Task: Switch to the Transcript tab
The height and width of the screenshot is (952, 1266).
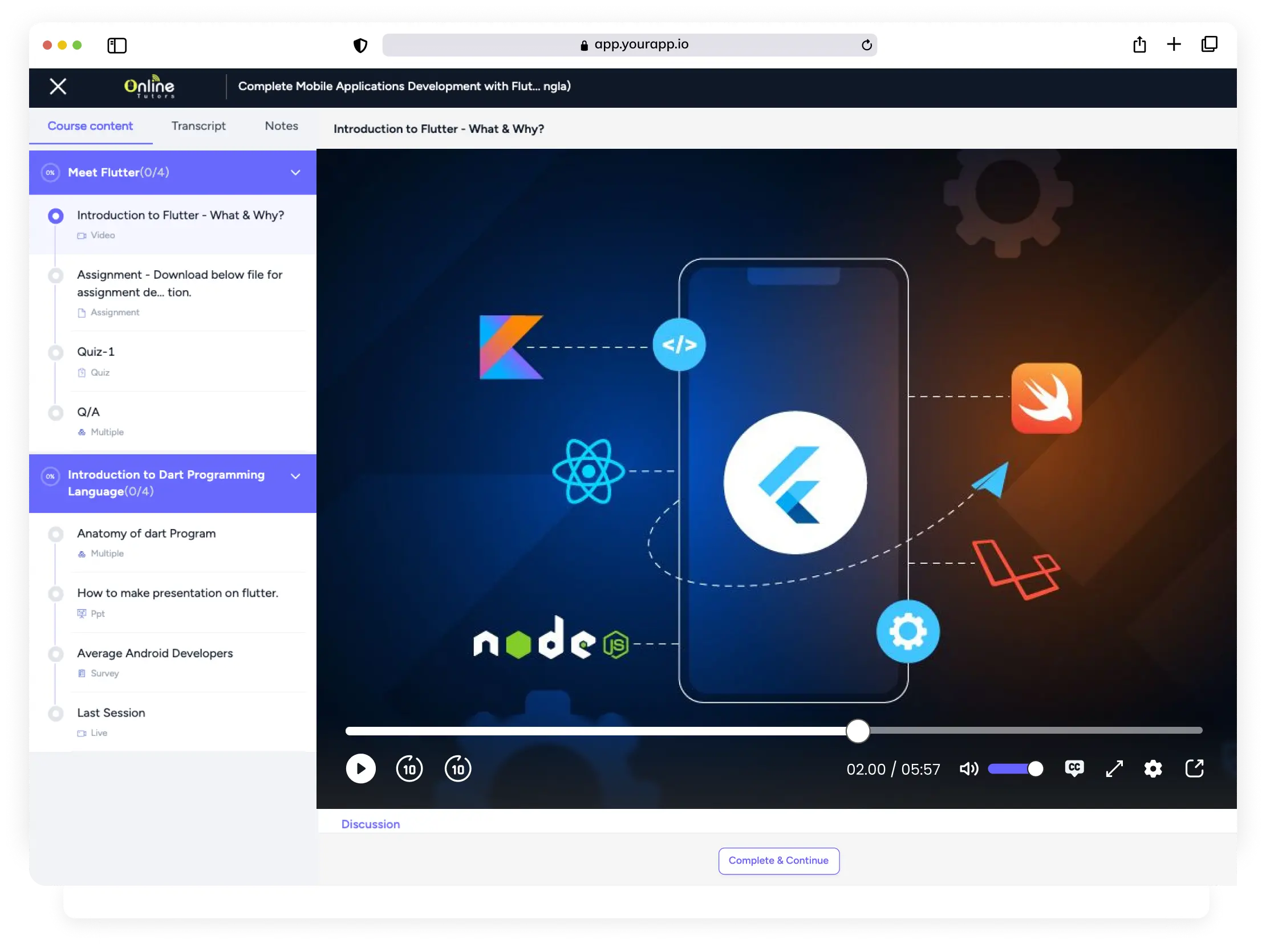Action: tap(198, 126)
